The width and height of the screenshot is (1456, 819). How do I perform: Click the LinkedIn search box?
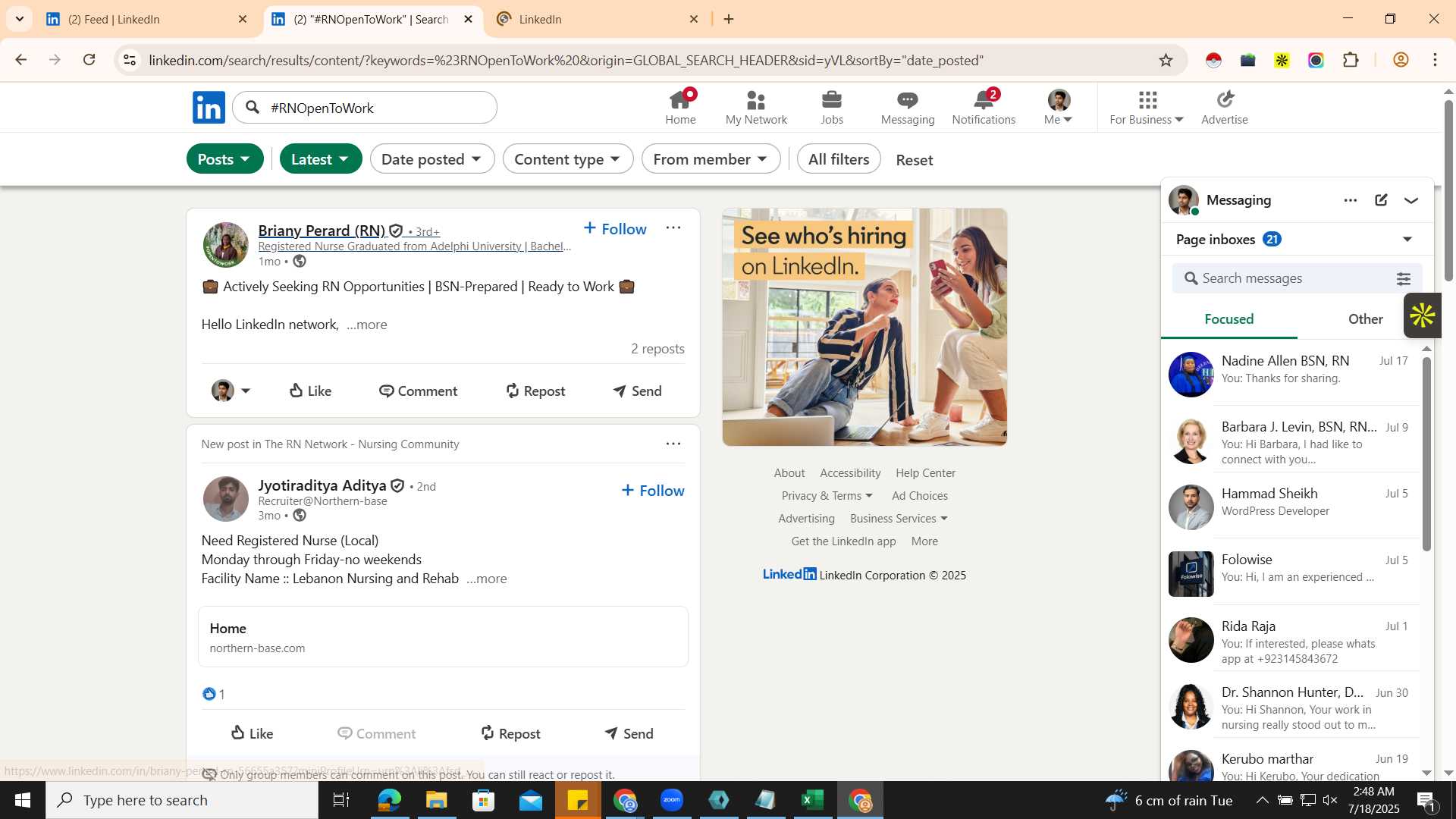(x=365, y=107)
